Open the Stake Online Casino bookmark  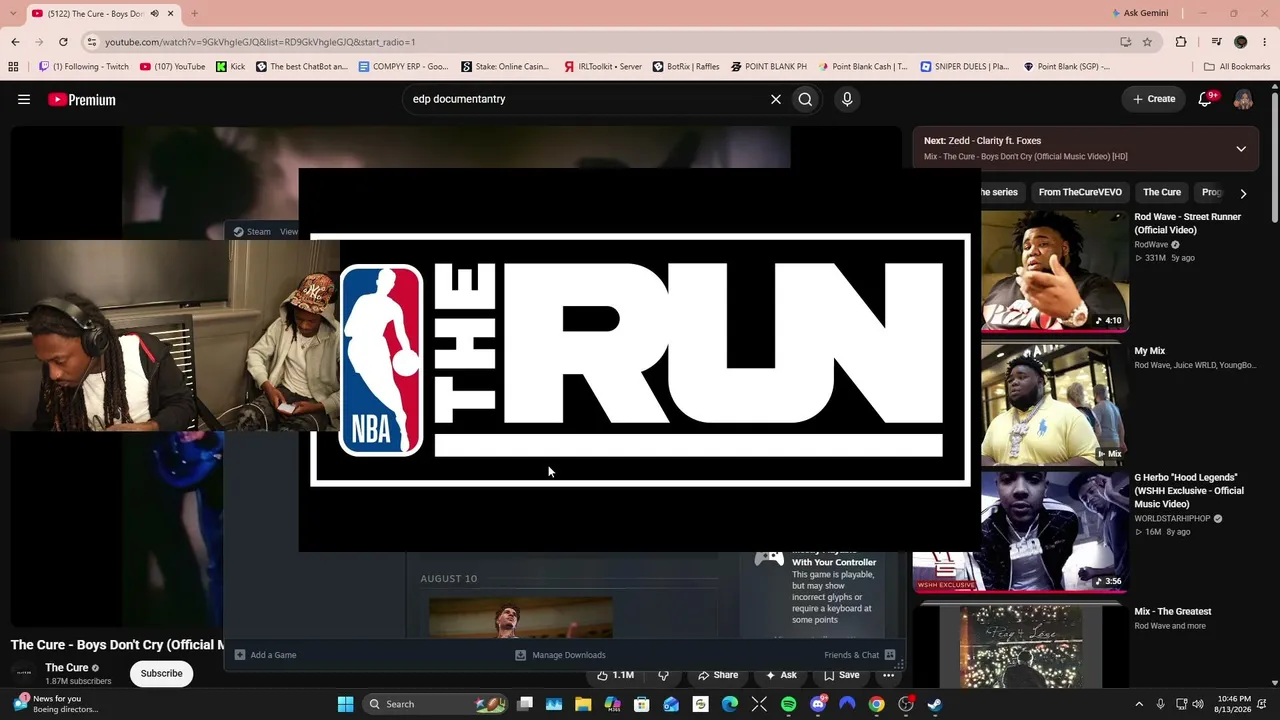[505, 67]
